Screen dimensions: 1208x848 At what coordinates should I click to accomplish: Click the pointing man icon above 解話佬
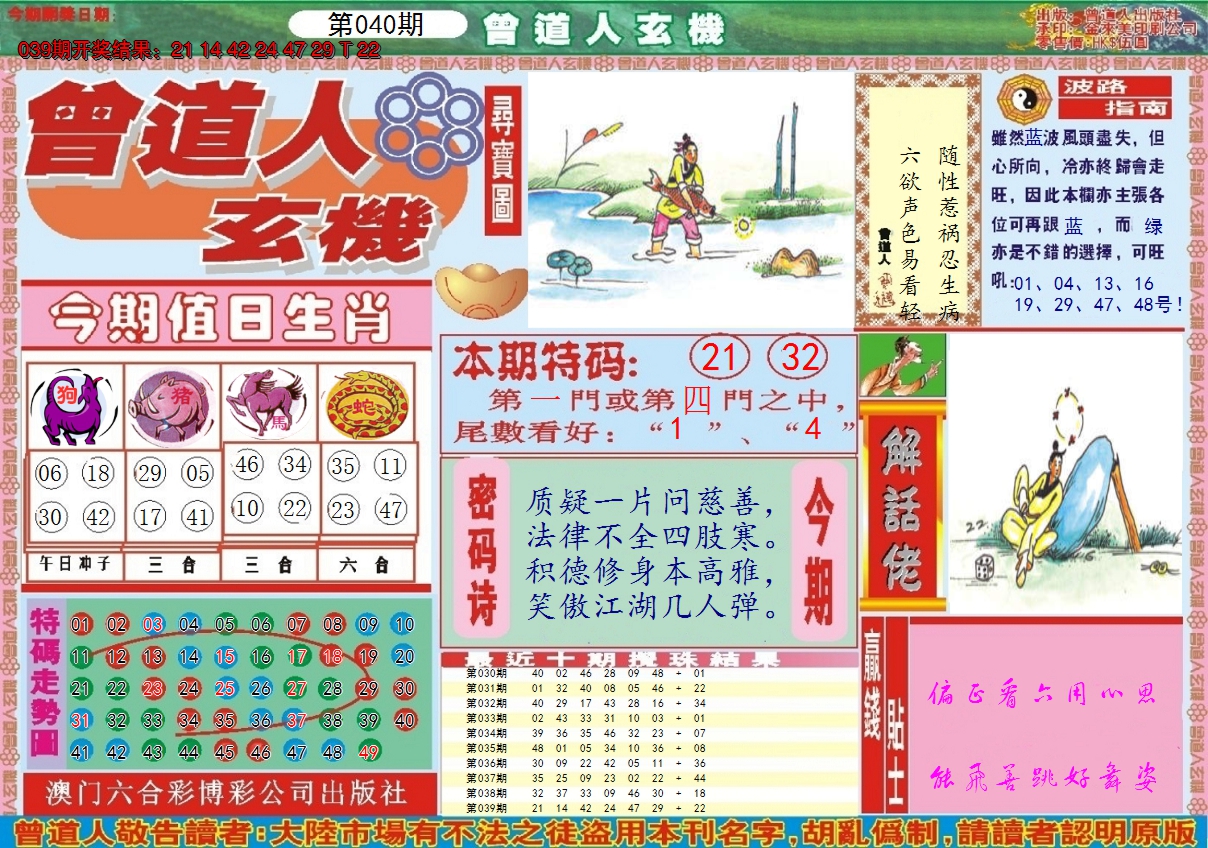[902, 364]
